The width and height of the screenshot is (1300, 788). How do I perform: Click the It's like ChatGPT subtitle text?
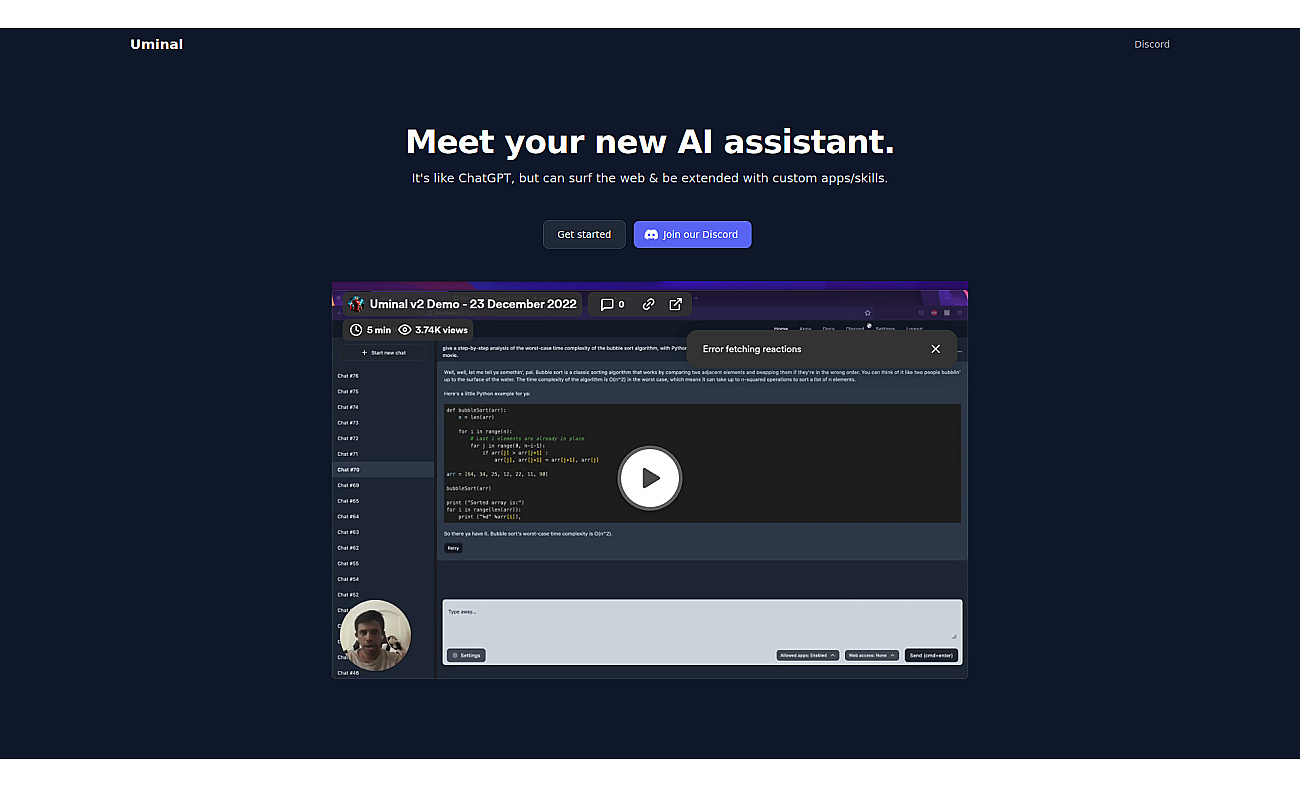(x=650, y=178)
